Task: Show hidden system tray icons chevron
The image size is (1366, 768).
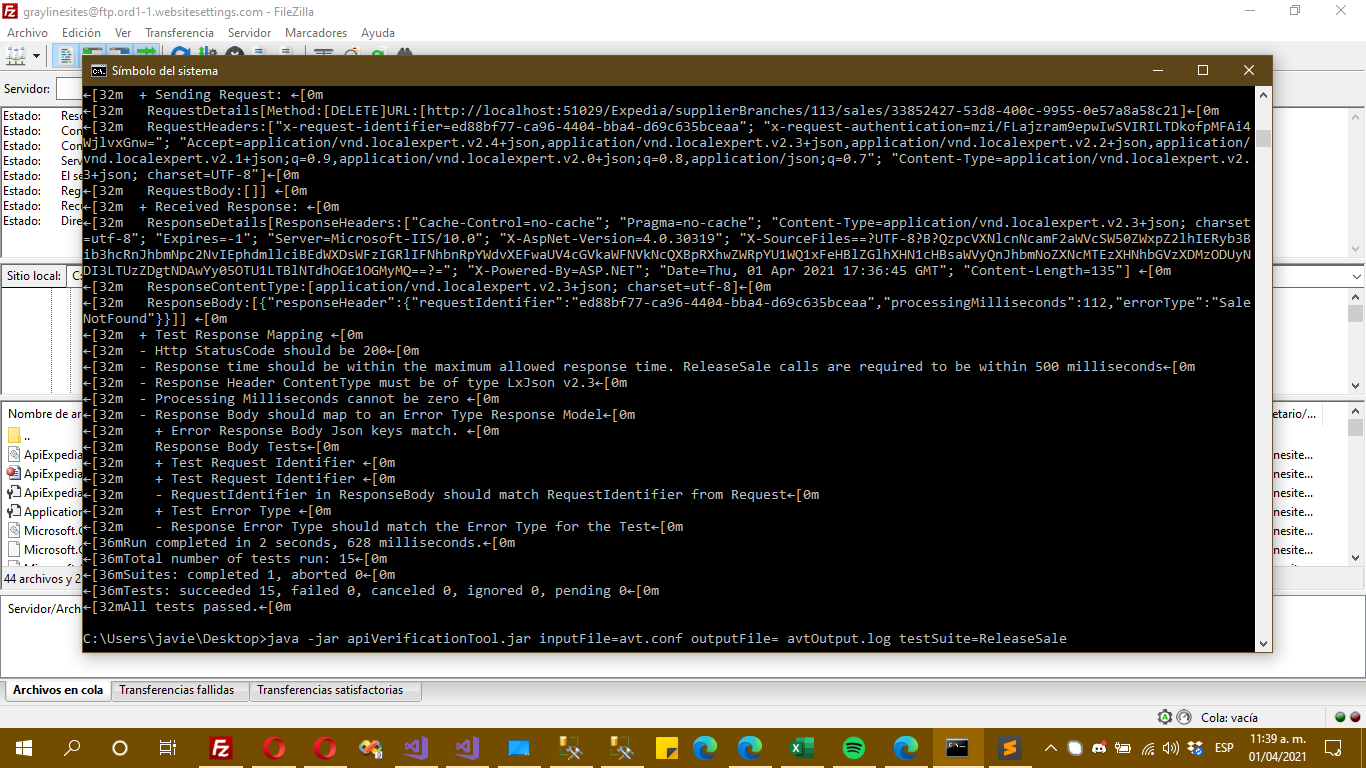Action: pos(1051,748)
